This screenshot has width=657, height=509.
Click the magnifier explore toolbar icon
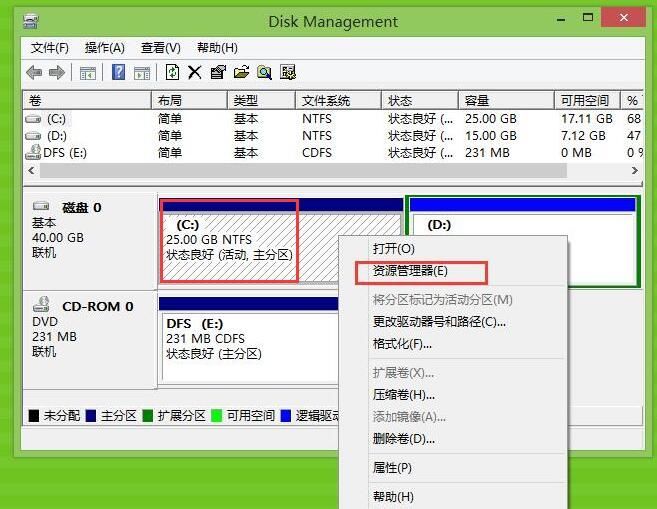pyautogui.click(x=264, y=72)
